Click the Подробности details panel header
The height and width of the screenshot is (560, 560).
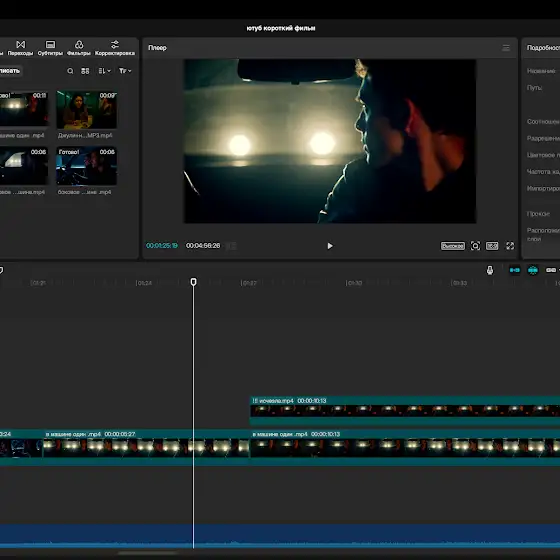[542, 48]
